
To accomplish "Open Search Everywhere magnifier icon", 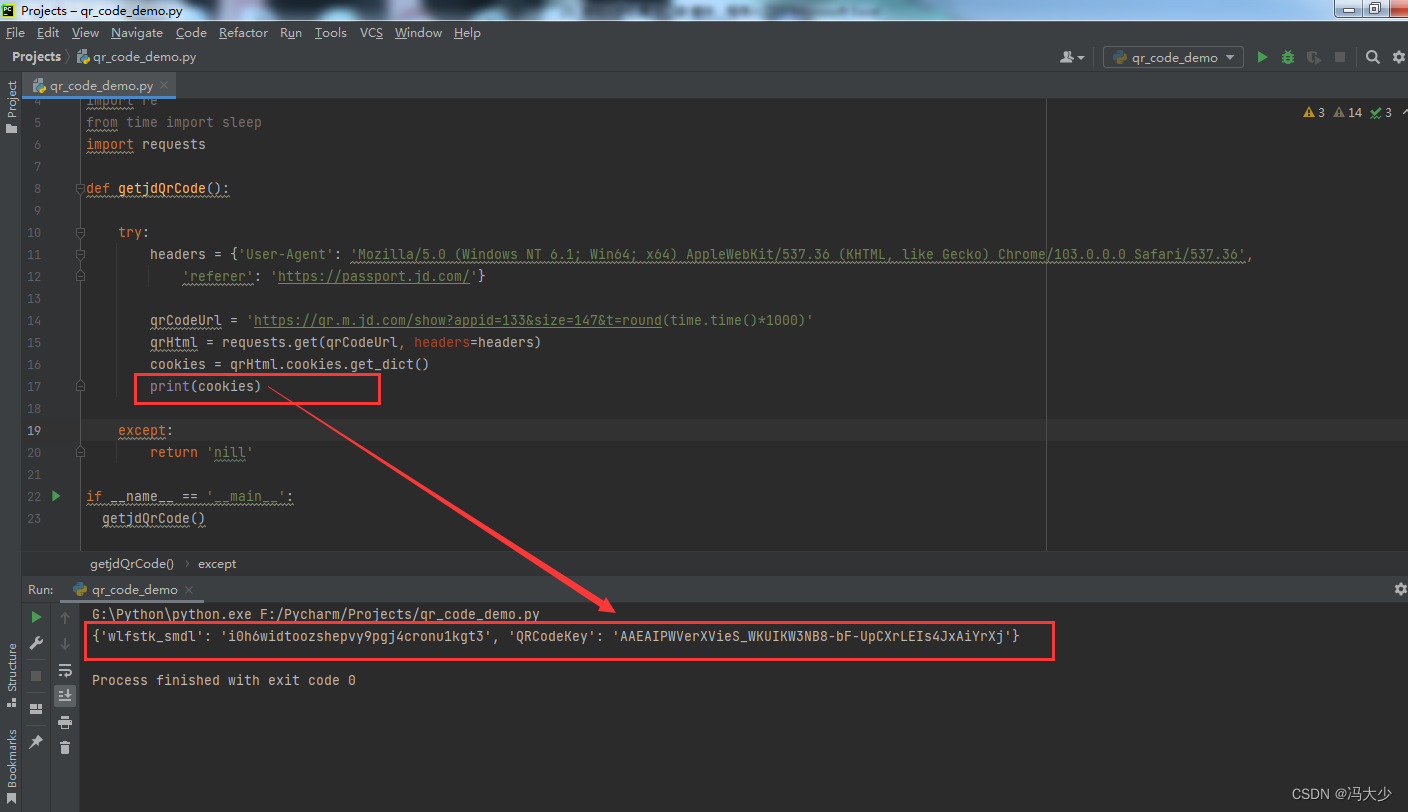I will 1373,58.
